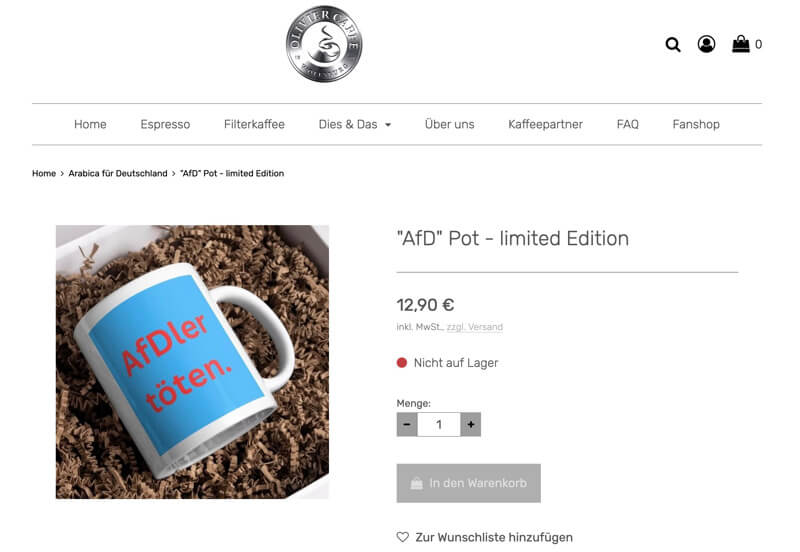Open the Kaffeepartner page
Viewport: 800px width, 552px height.
tap(545, 124)
